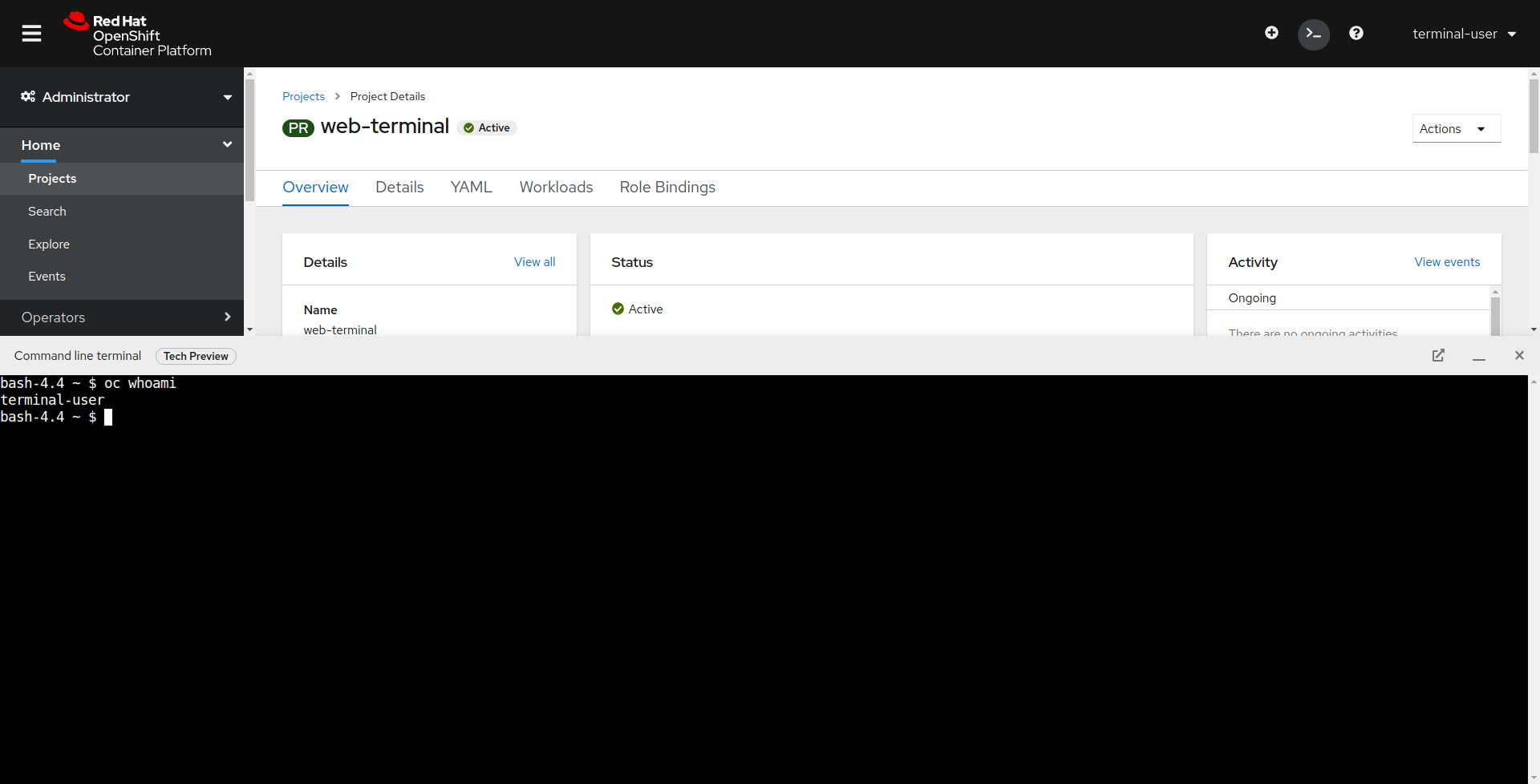The height and width of the screenshot is (784, 1540).
Task: Toggle the hamburger navigation menu
Action: click(31, 34)
